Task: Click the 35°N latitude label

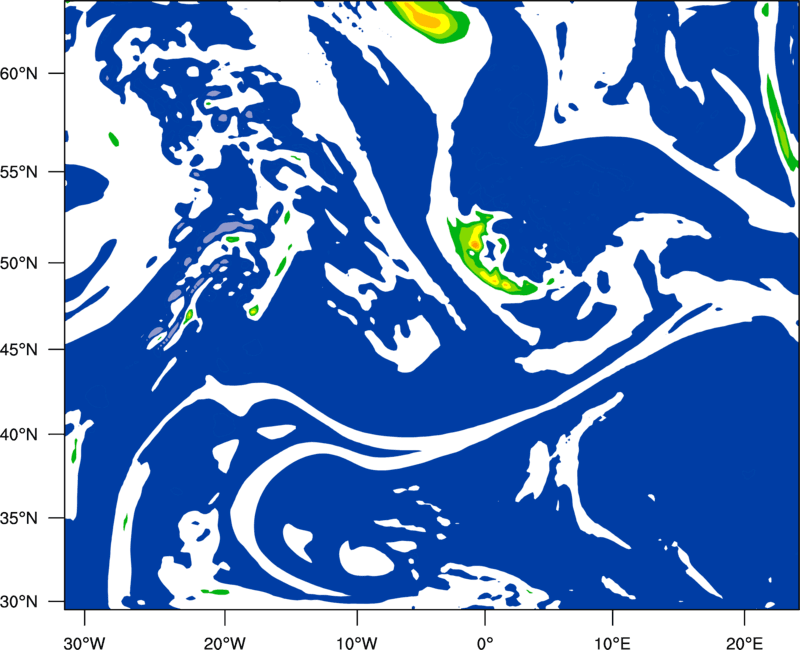Action: (19, 518)
